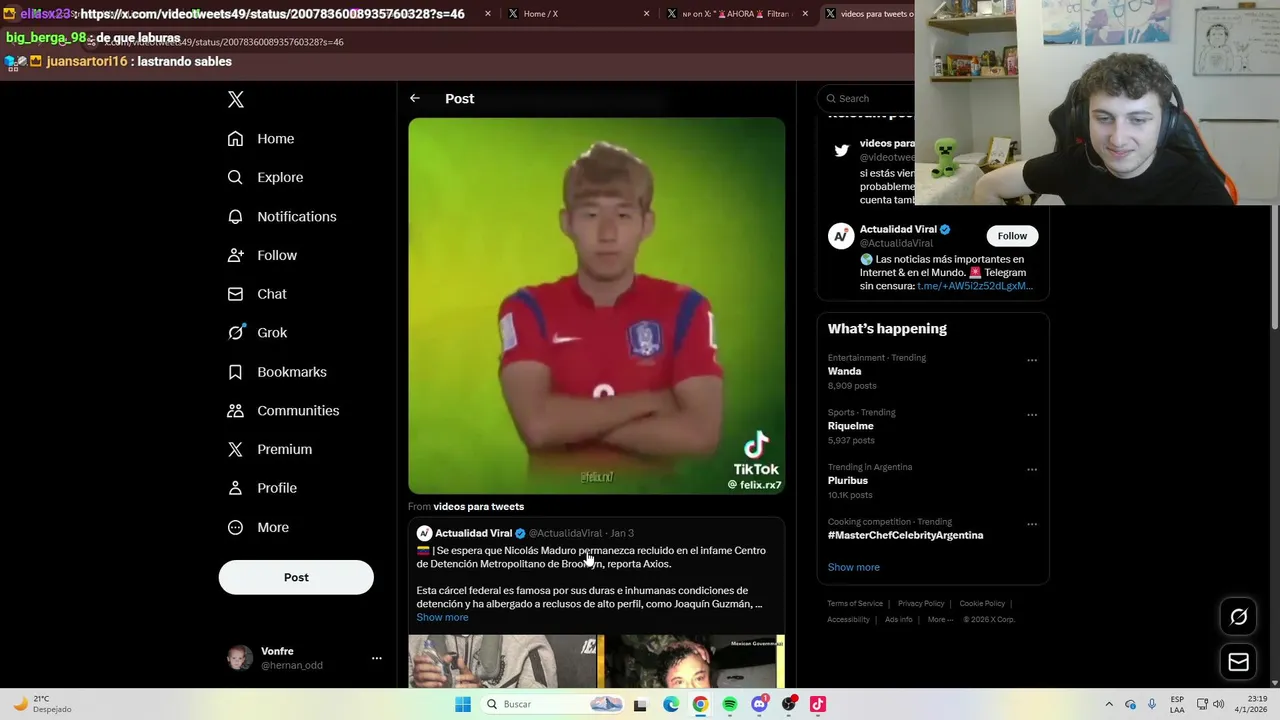Open Accessibility footer link
Screen dimensions: 1280x720
[x=848, y=620]
